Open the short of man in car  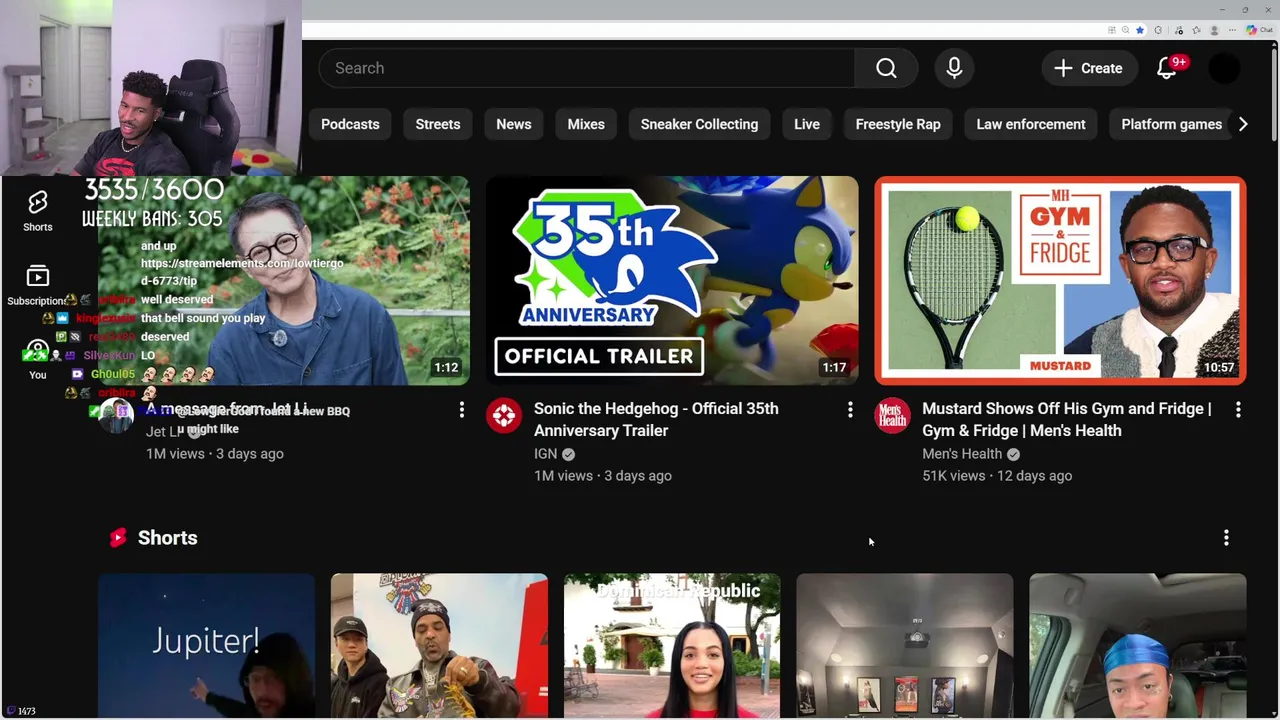point(1138,646)
